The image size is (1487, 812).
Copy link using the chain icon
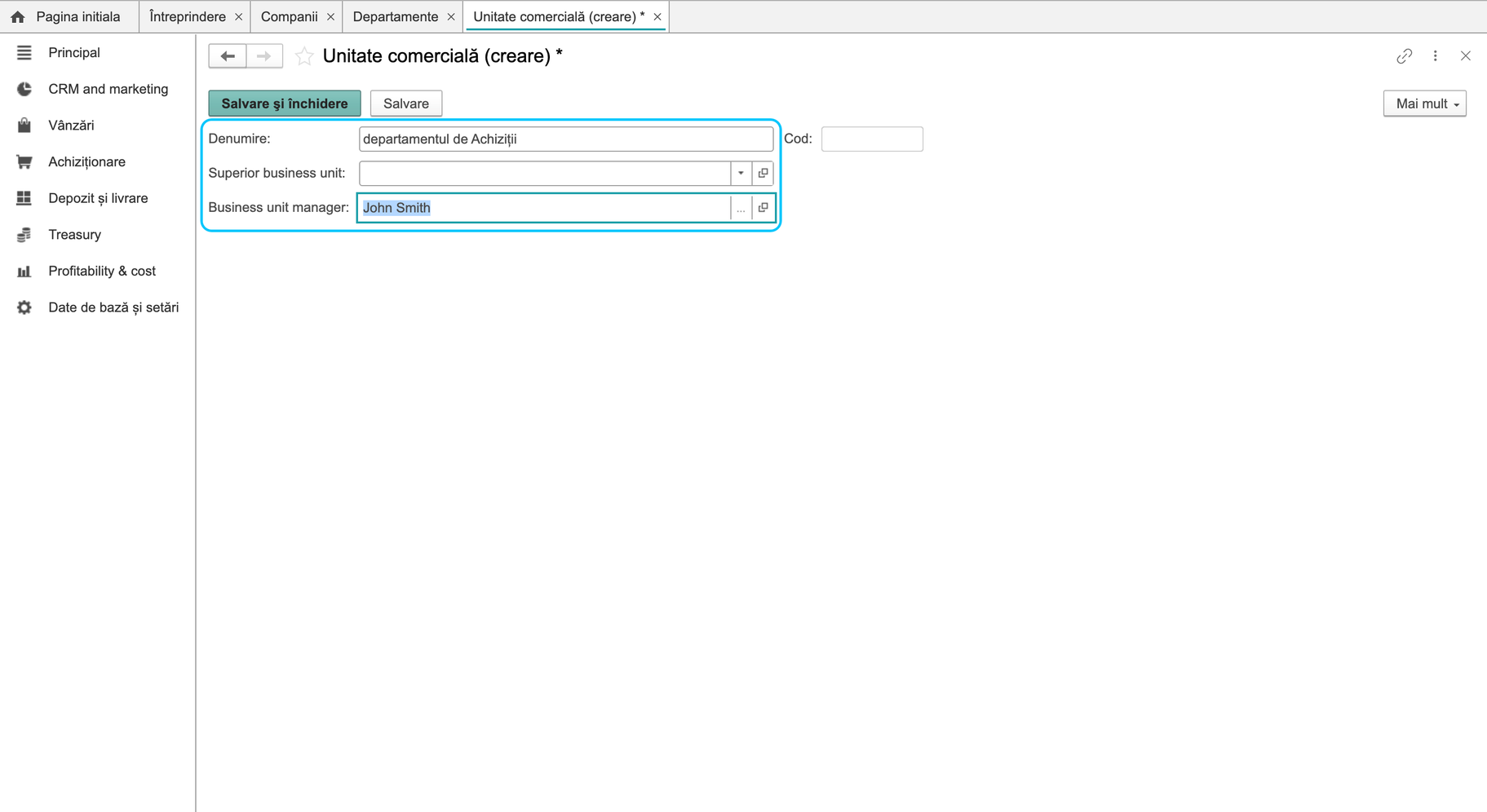pos(1404,56)
